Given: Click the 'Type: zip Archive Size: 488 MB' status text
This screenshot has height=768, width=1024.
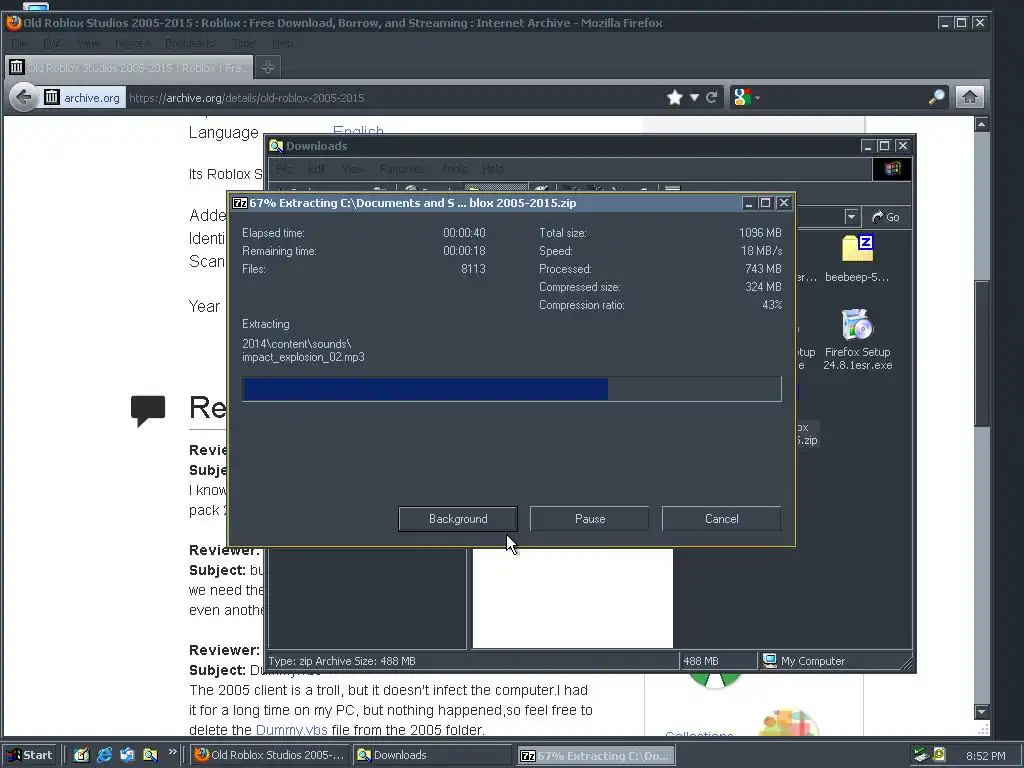Looking at the screenshot, I should coord(342,661).
